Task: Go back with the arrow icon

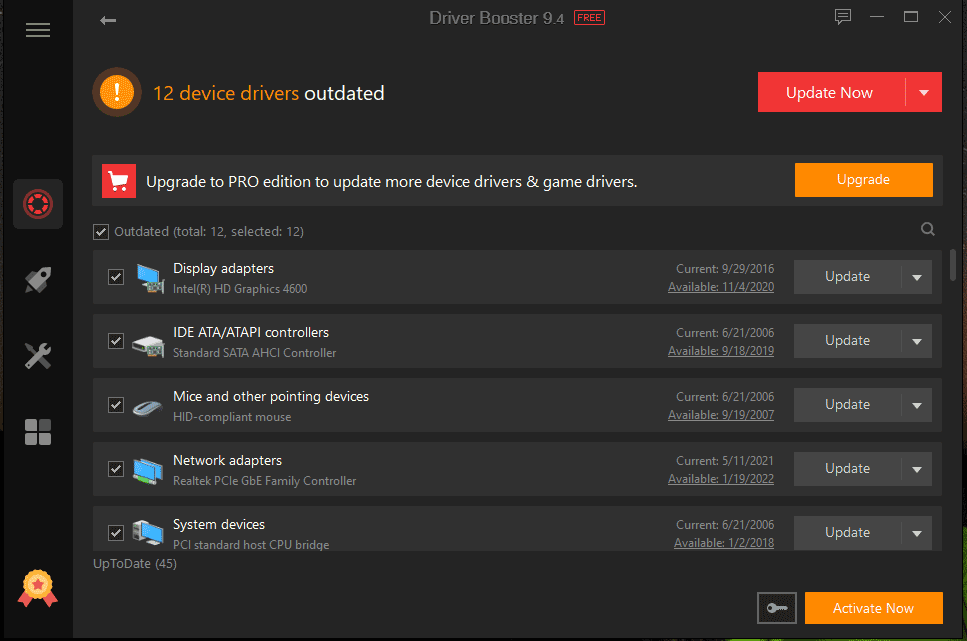Action: pos(108,20)
